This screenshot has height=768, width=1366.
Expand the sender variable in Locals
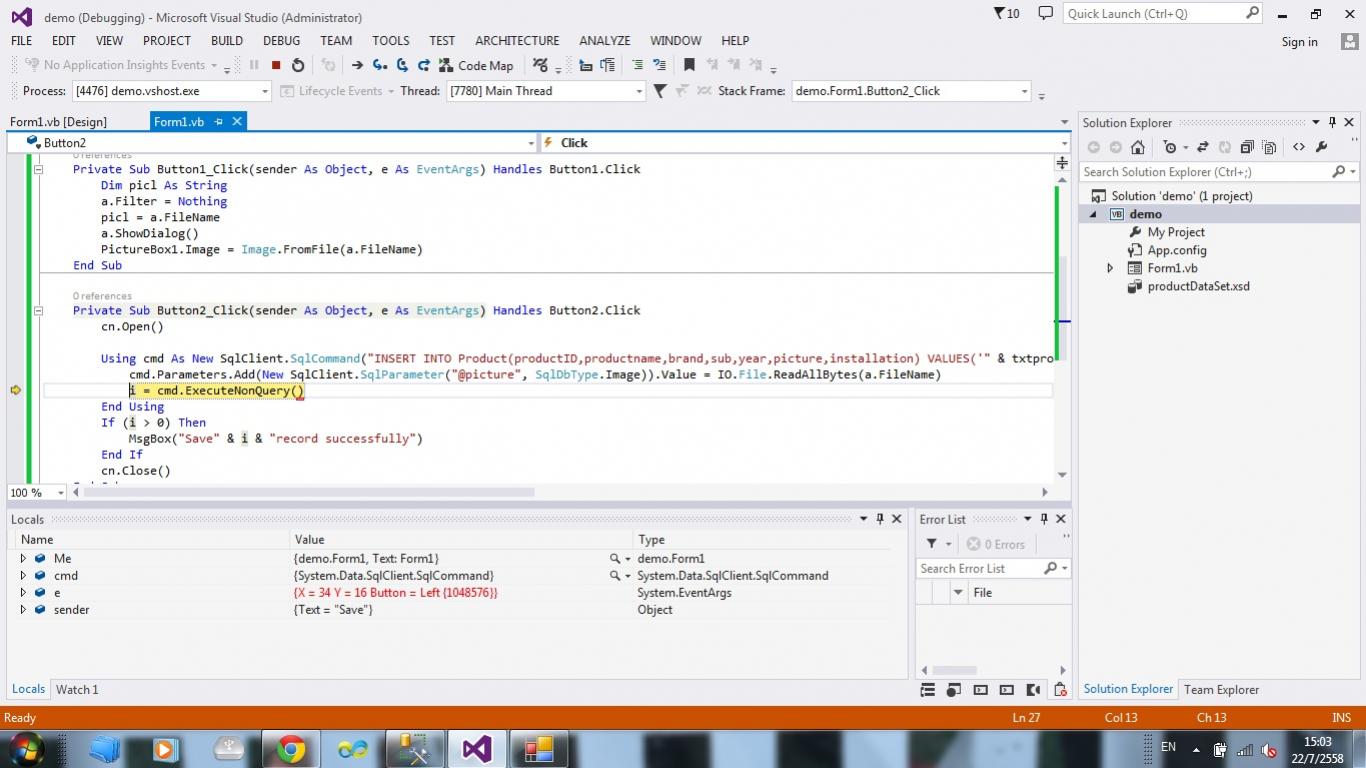coord(23,610)
